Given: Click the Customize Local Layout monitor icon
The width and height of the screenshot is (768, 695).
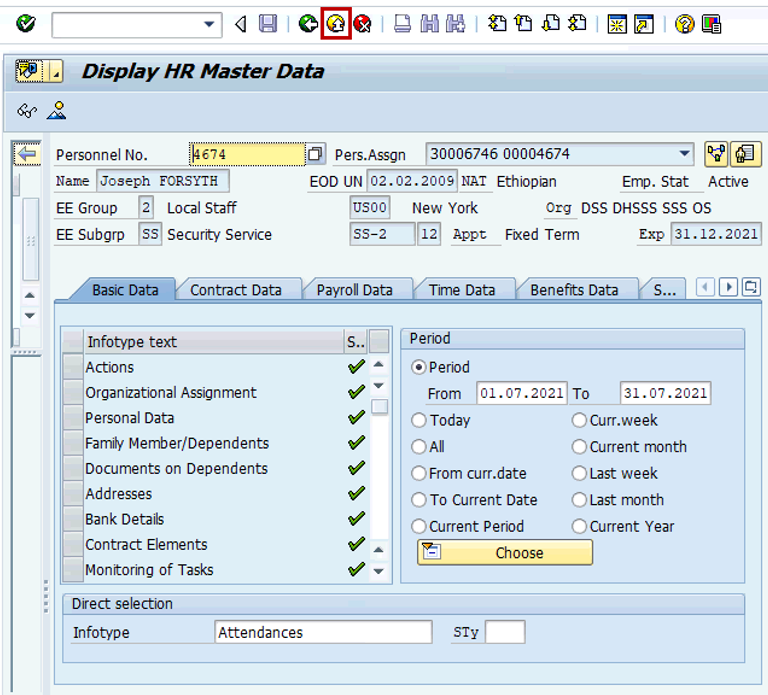Looking at the screenshot, I should pos(712,24).
